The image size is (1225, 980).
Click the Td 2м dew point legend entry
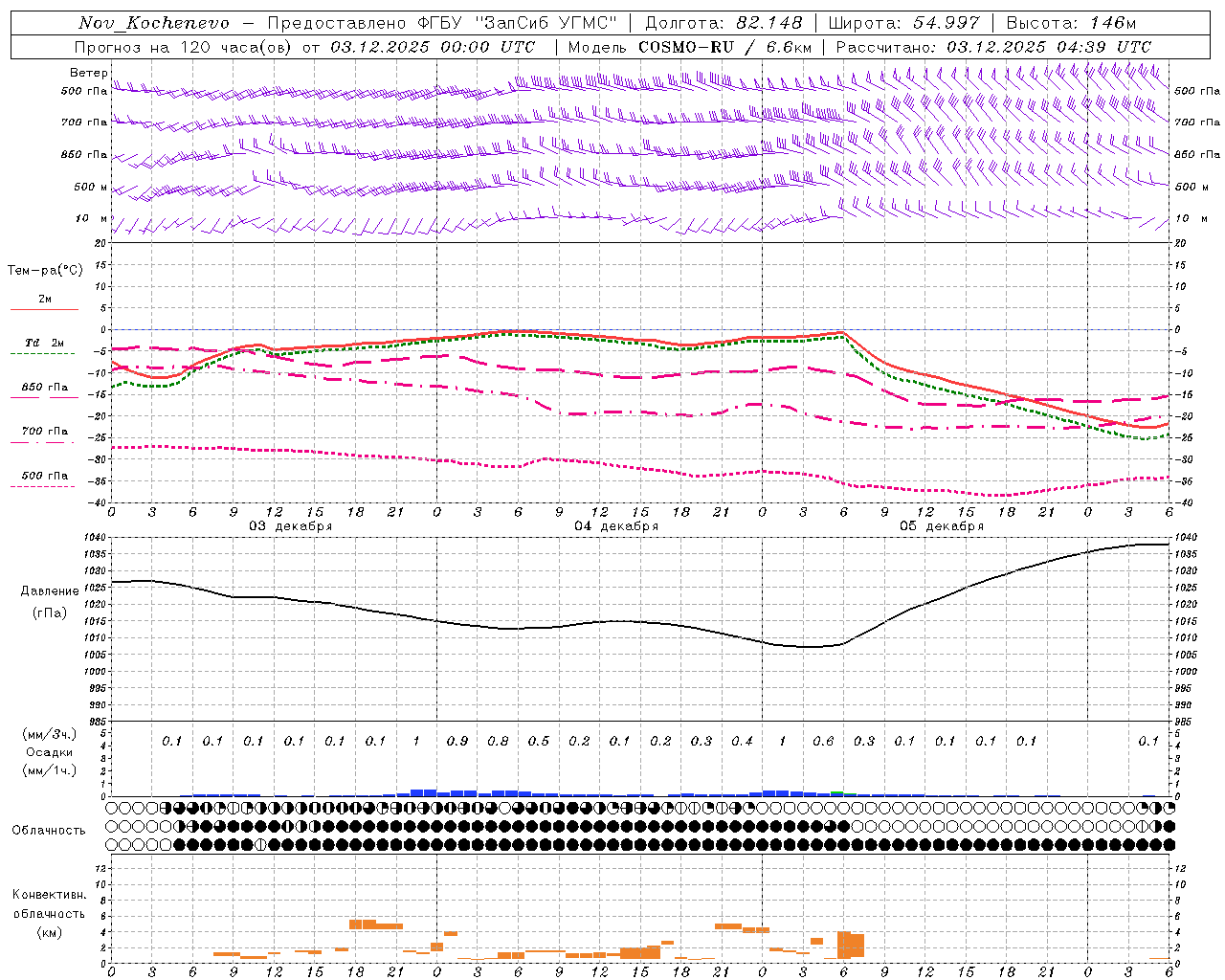click(x=45, y=343)
